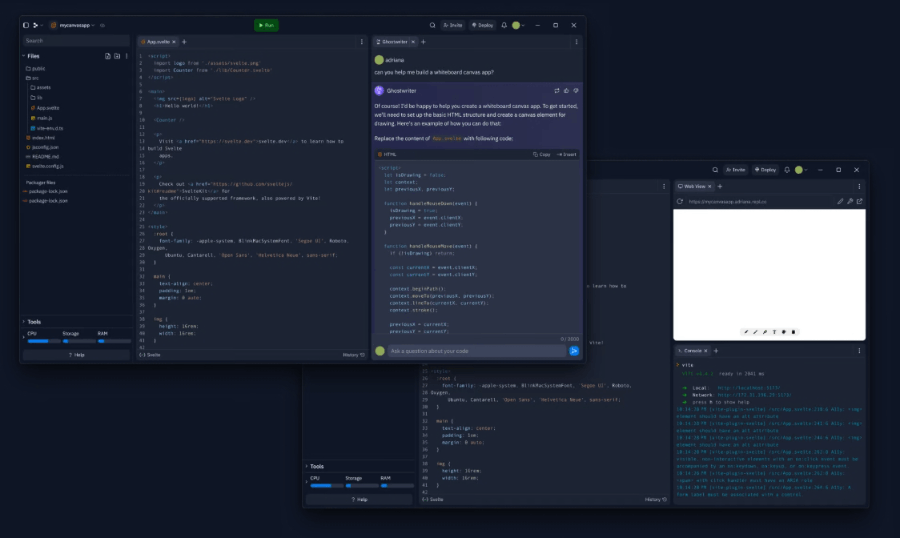The image size is (900, 538).
Task: Open History in the front window editor footer
Action: coord(354,355)
